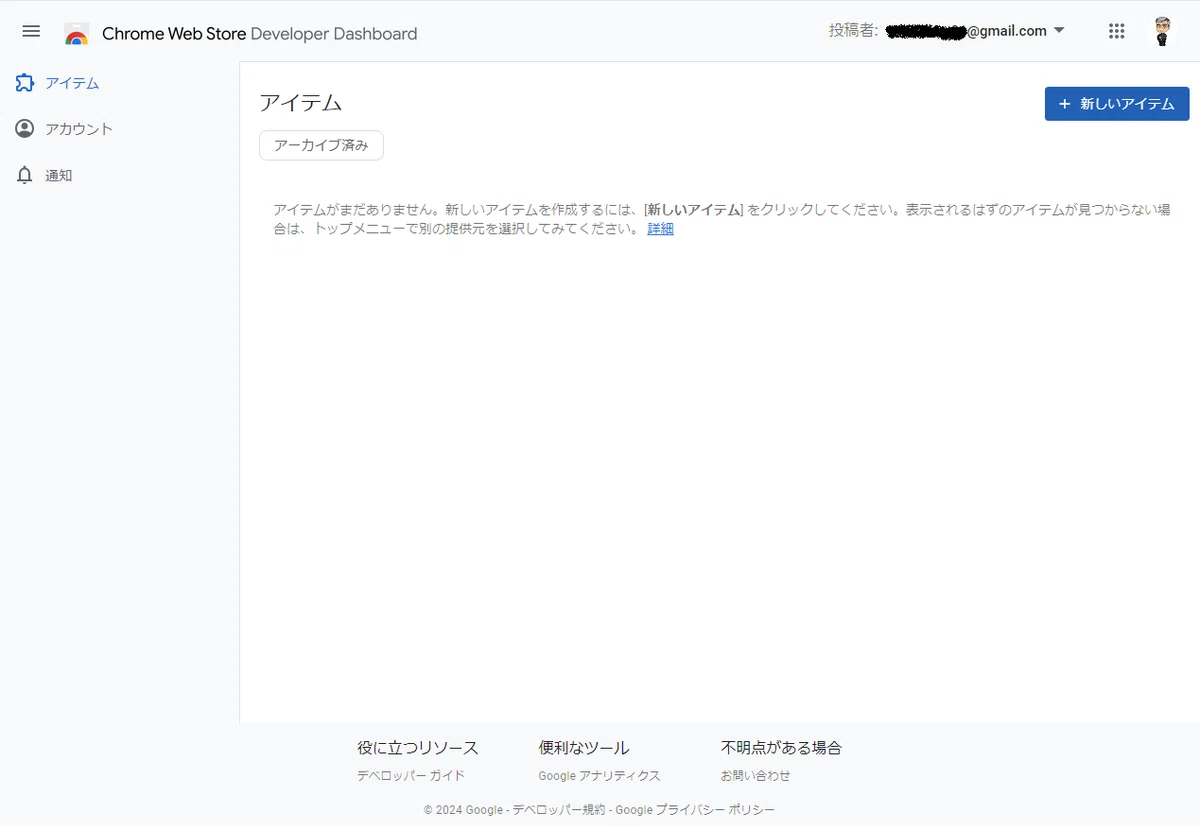Click the 役に立つリソース footer heading
The height and width of the screenshot is (826, 1200).
pos(418,748)
